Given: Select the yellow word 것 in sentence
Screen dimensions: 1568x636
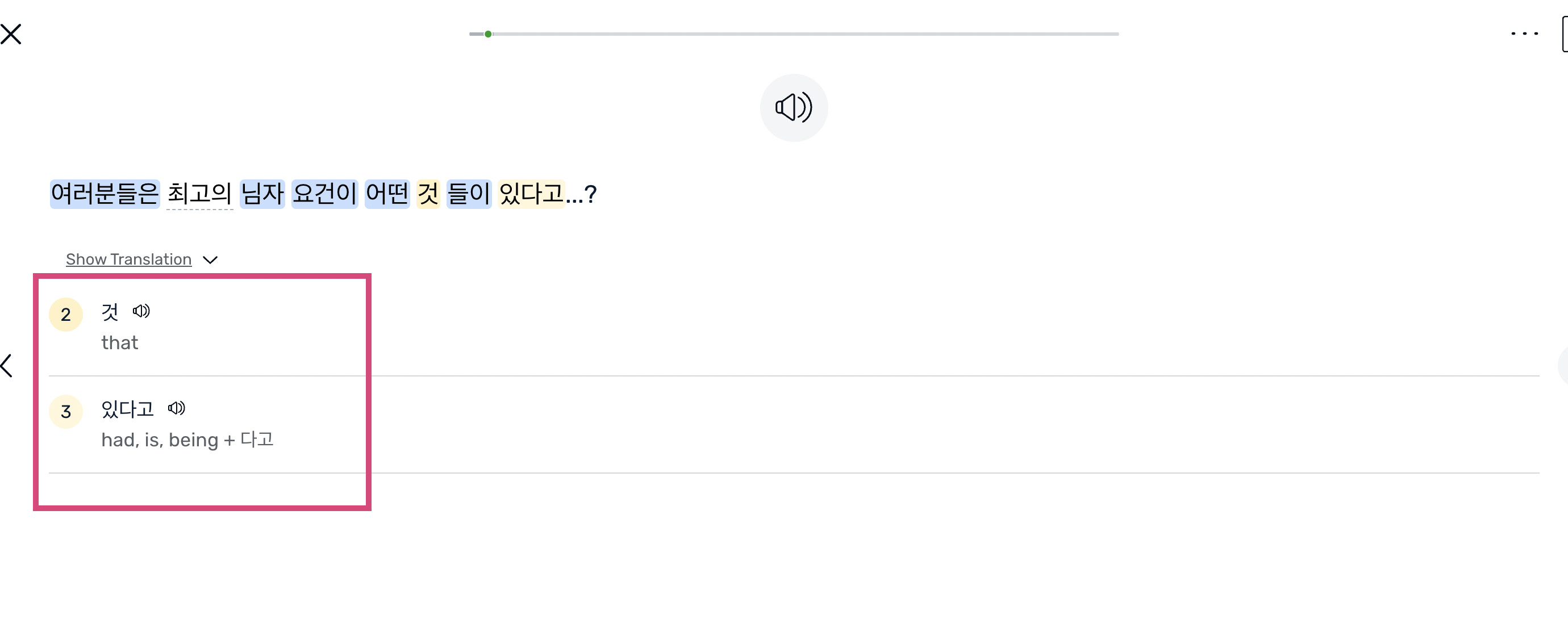Looking at the screenshot, I should [x=428, y=194].
